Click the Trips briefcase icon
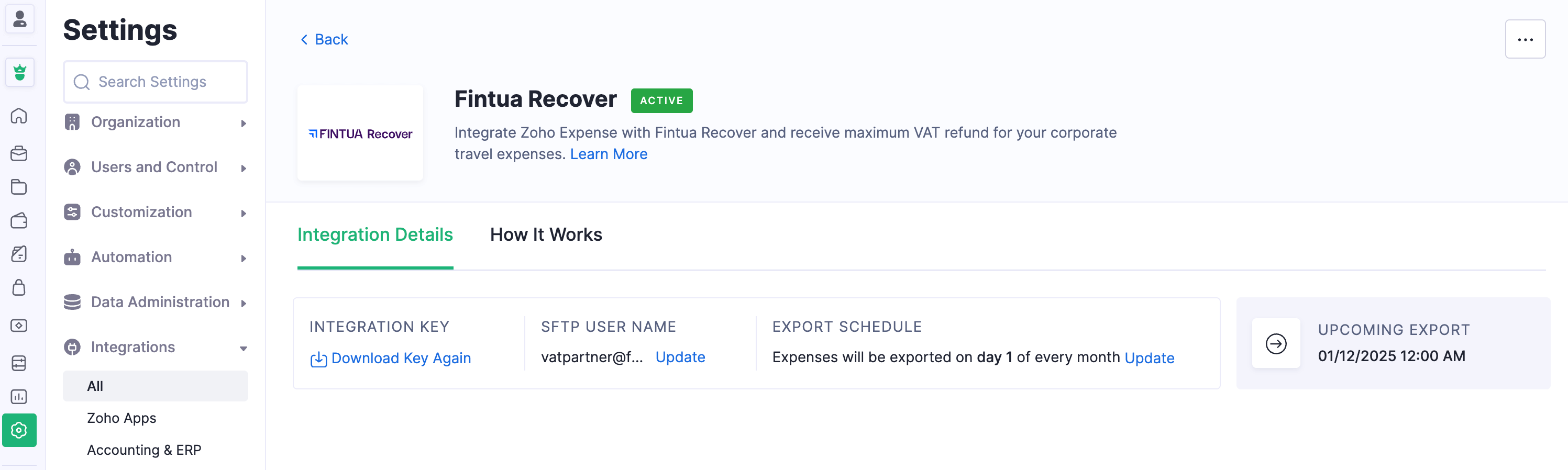The height and width of the screenshot is (470, 1568). (19, 153)
